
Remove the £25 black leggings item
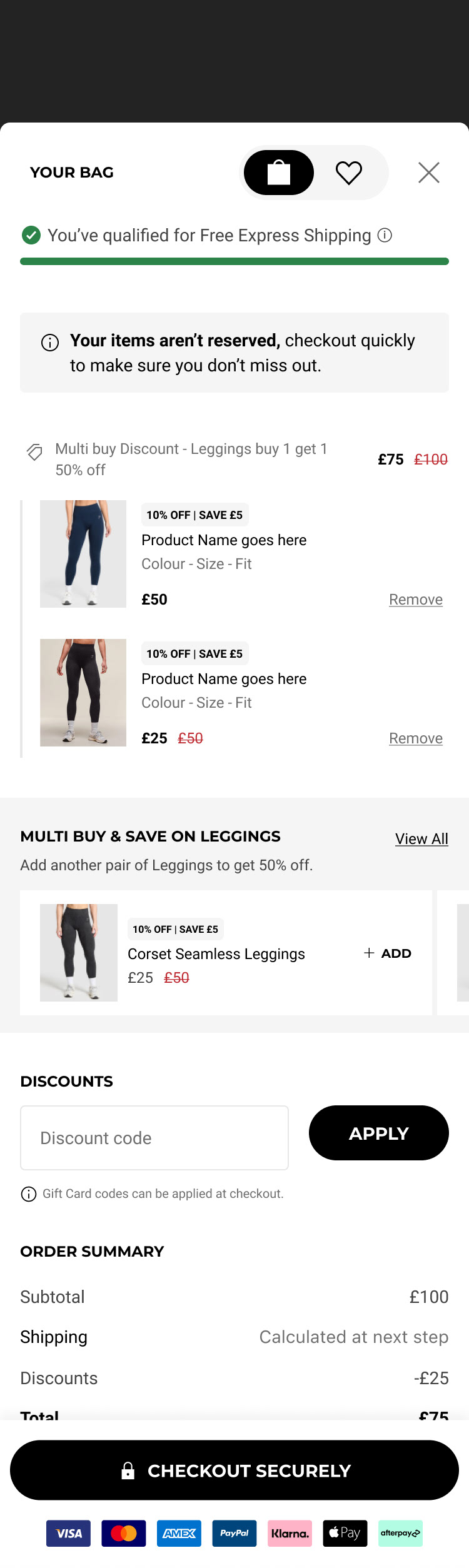(x=415, y=738)
